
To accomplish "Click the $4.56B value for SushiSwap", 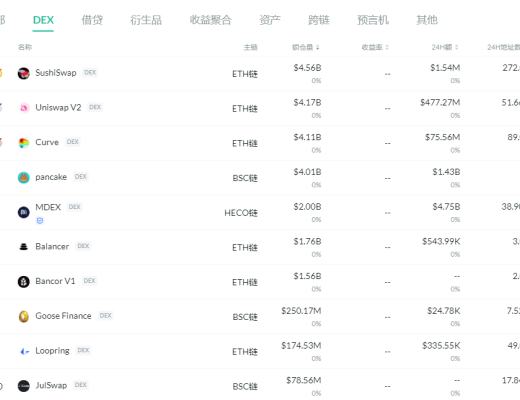I will (307, 68).
